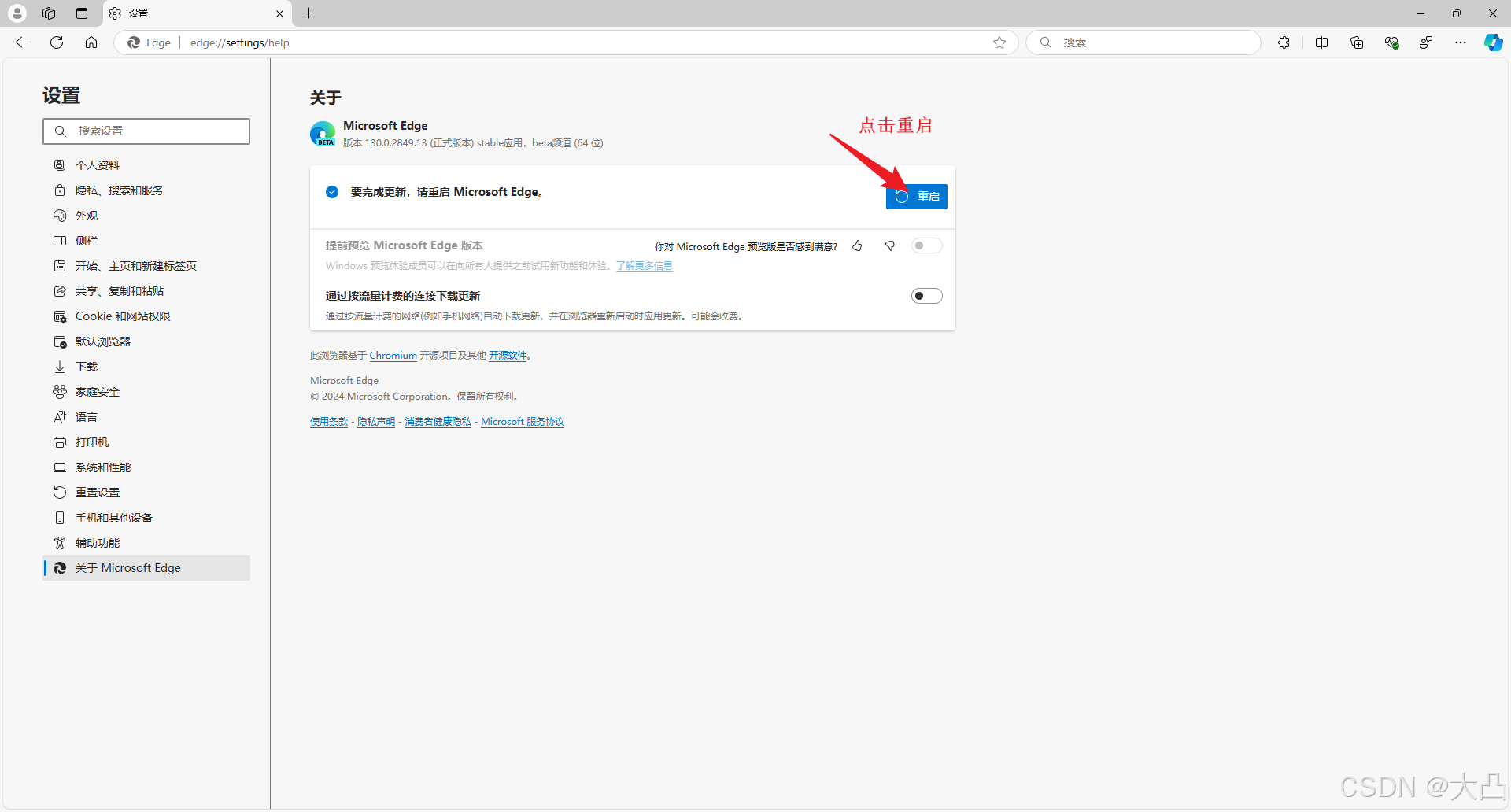Click version text 版本 130.0.2849.13
The width and height of the screenshot is (1511, 812).
point(385,143)
